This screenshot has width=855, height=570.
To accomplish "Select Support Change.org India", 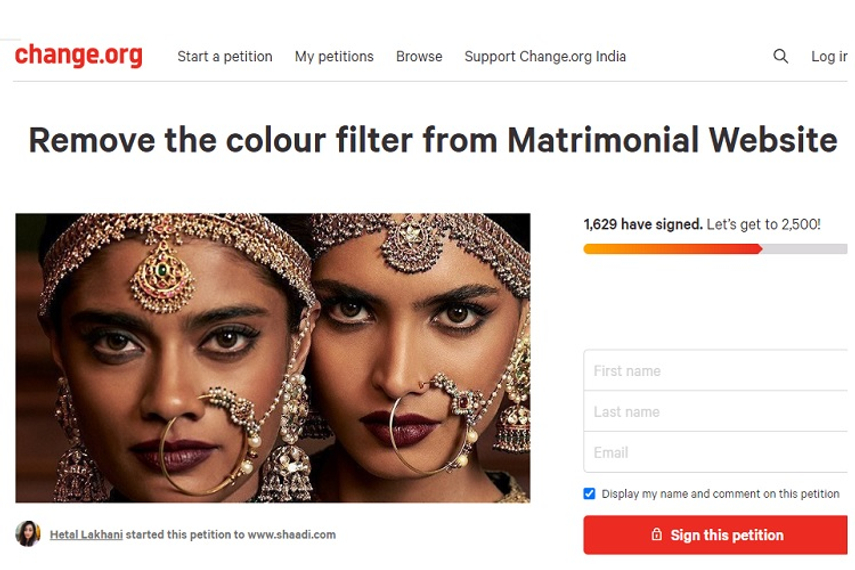I will coord(545,57).
